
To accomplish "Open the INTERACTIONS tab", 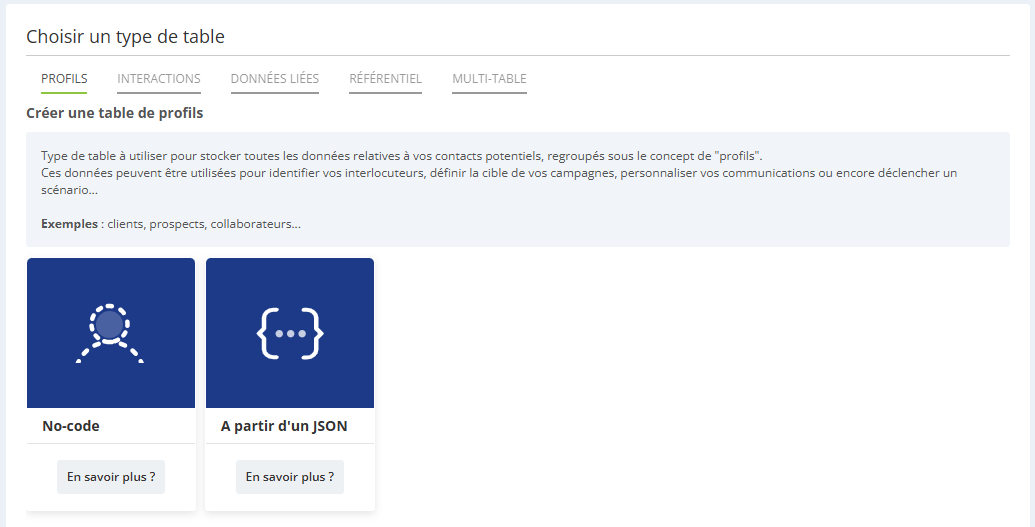I will 159,79.
